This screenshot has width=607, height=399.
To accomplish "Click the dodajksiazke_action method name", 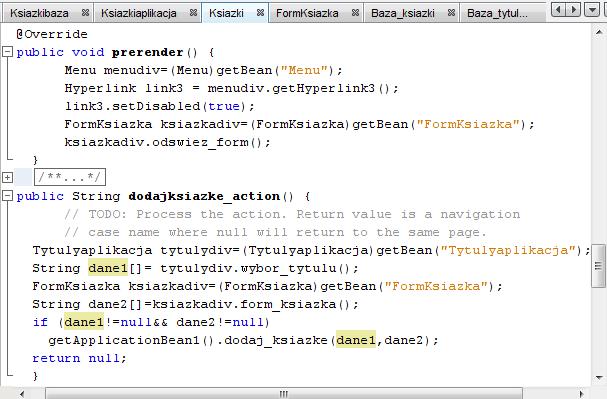I will click(x=204, y=196).
